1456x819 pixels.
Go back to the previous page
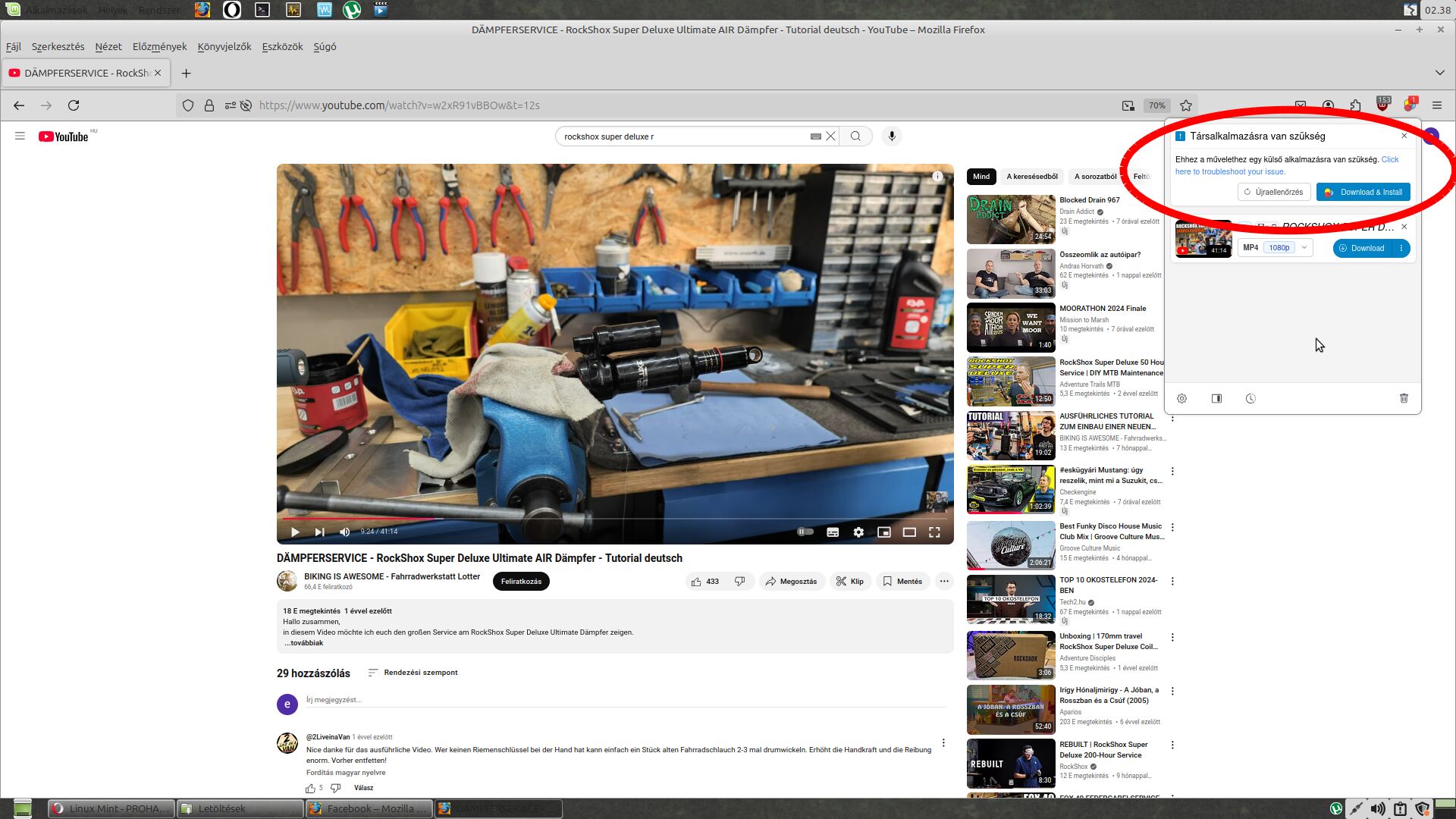click(19, 105)
